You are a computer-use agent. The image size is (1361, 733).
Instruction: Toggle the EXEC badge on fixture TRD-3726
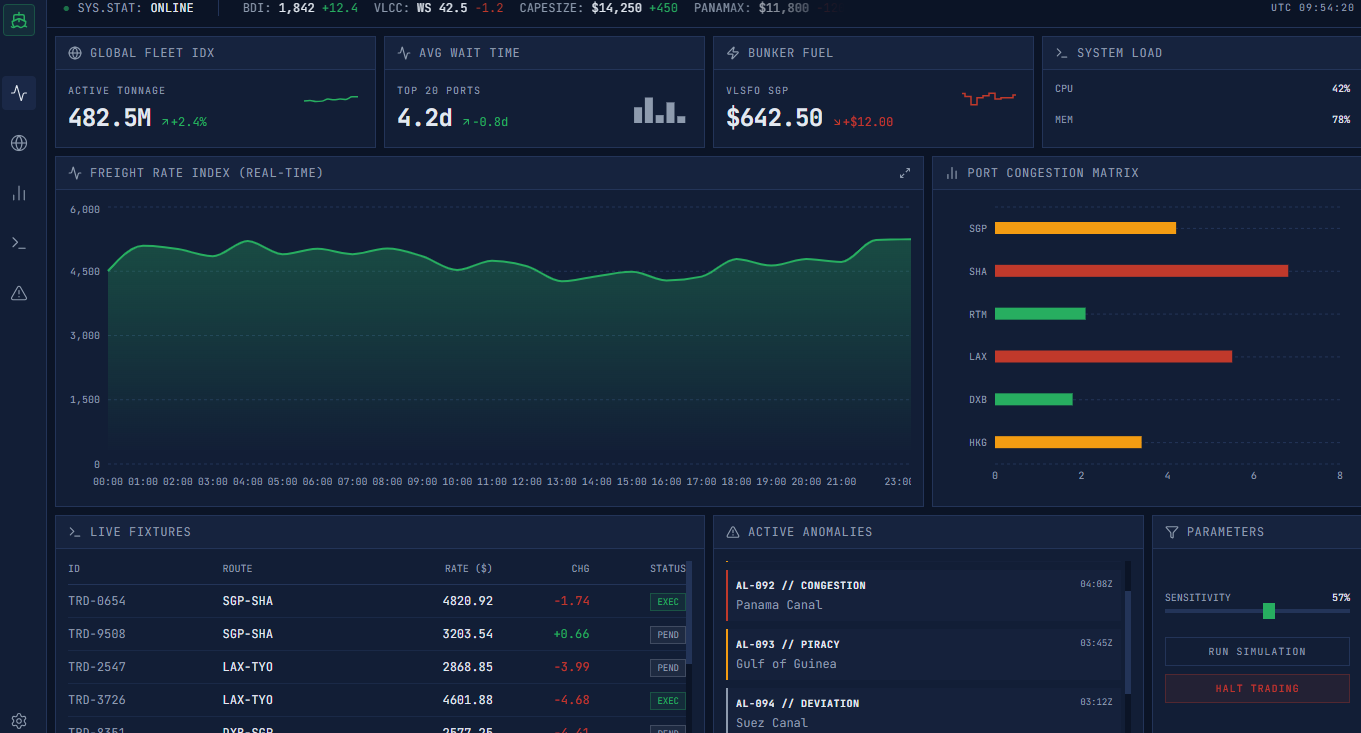[667, 700]
